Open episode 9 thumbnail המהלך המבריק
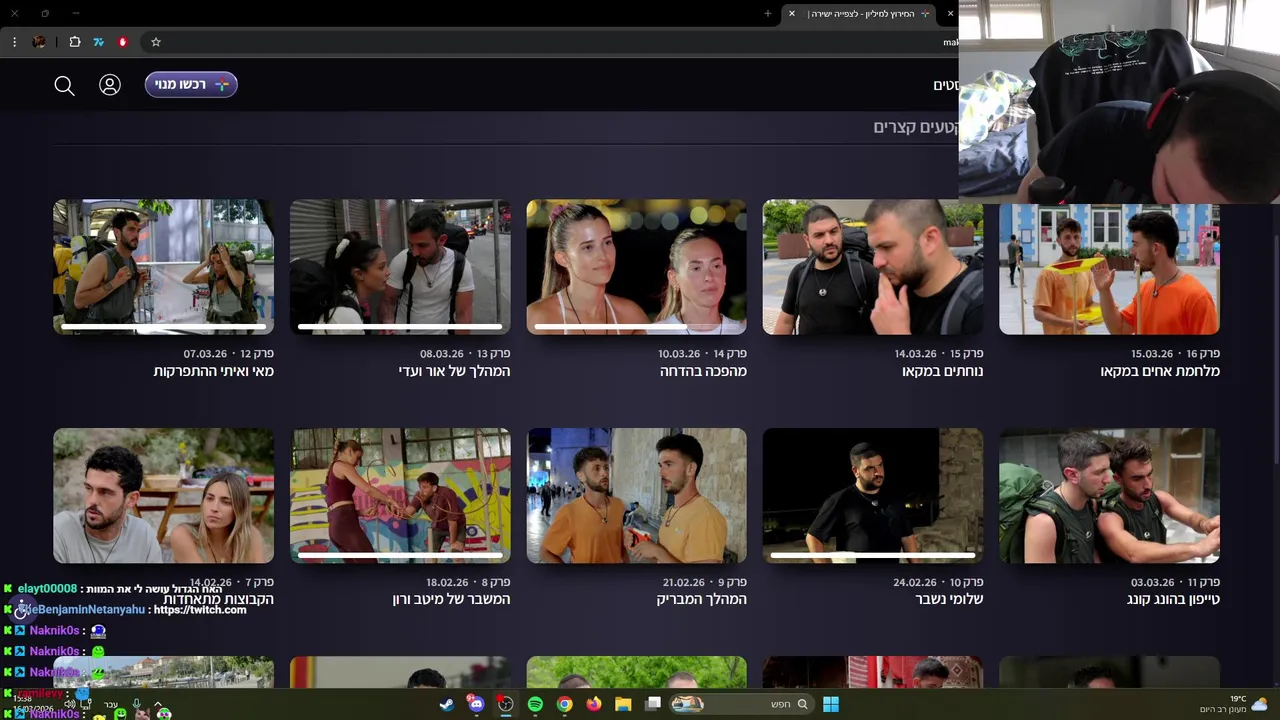1280x720 pixels. 636,496
